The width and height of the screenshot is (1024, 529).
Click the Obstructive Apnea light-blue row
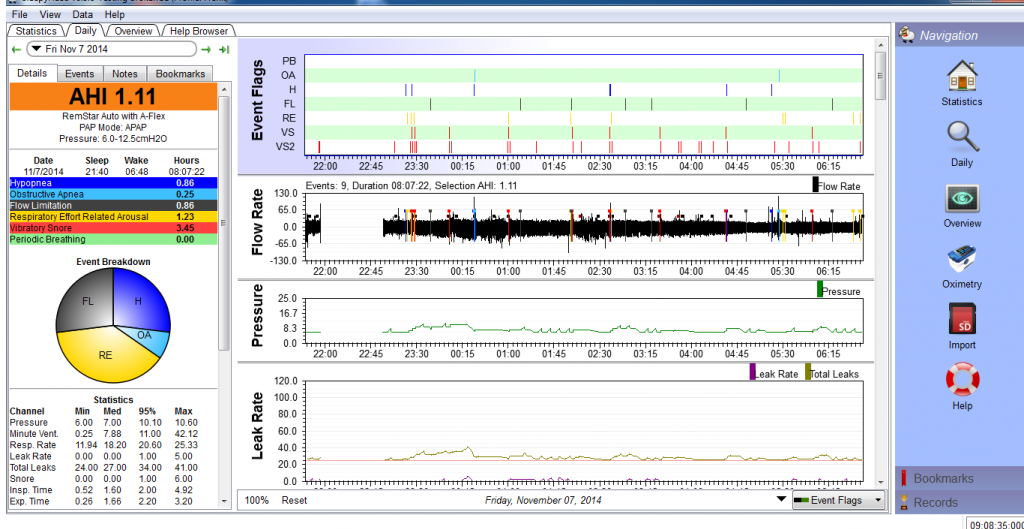[112, 194]
